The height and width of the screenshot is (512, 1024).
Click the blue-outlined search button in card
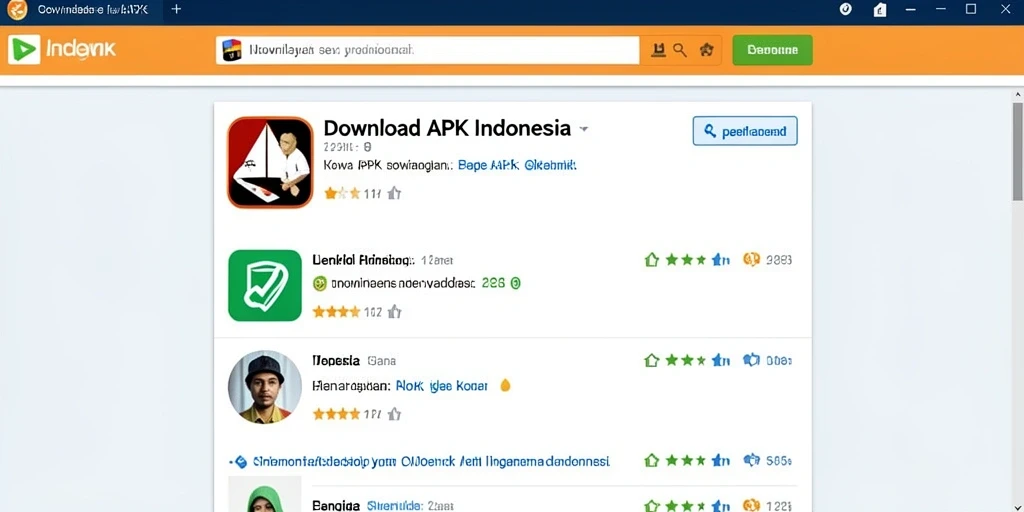pyautogui.click(x=745, y=131)
